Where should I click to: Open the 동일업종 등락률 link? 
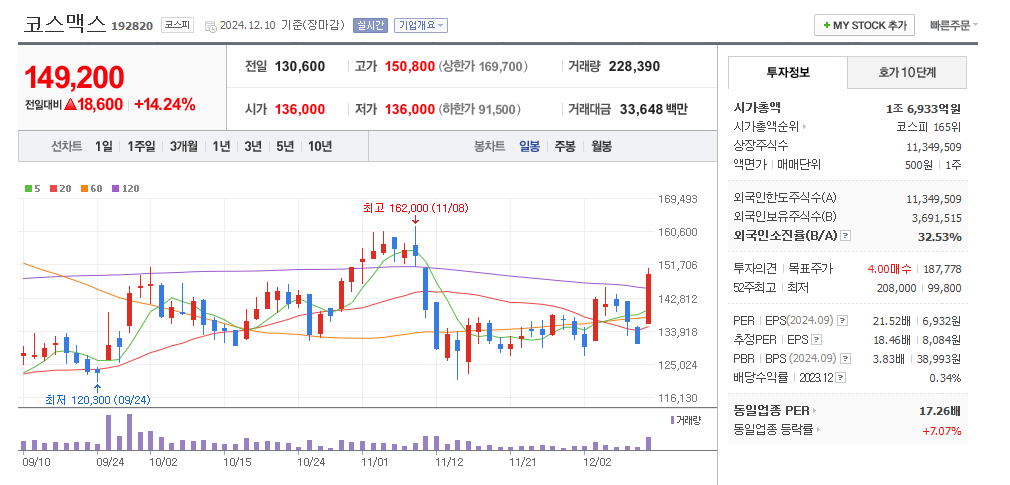[777, 429]
